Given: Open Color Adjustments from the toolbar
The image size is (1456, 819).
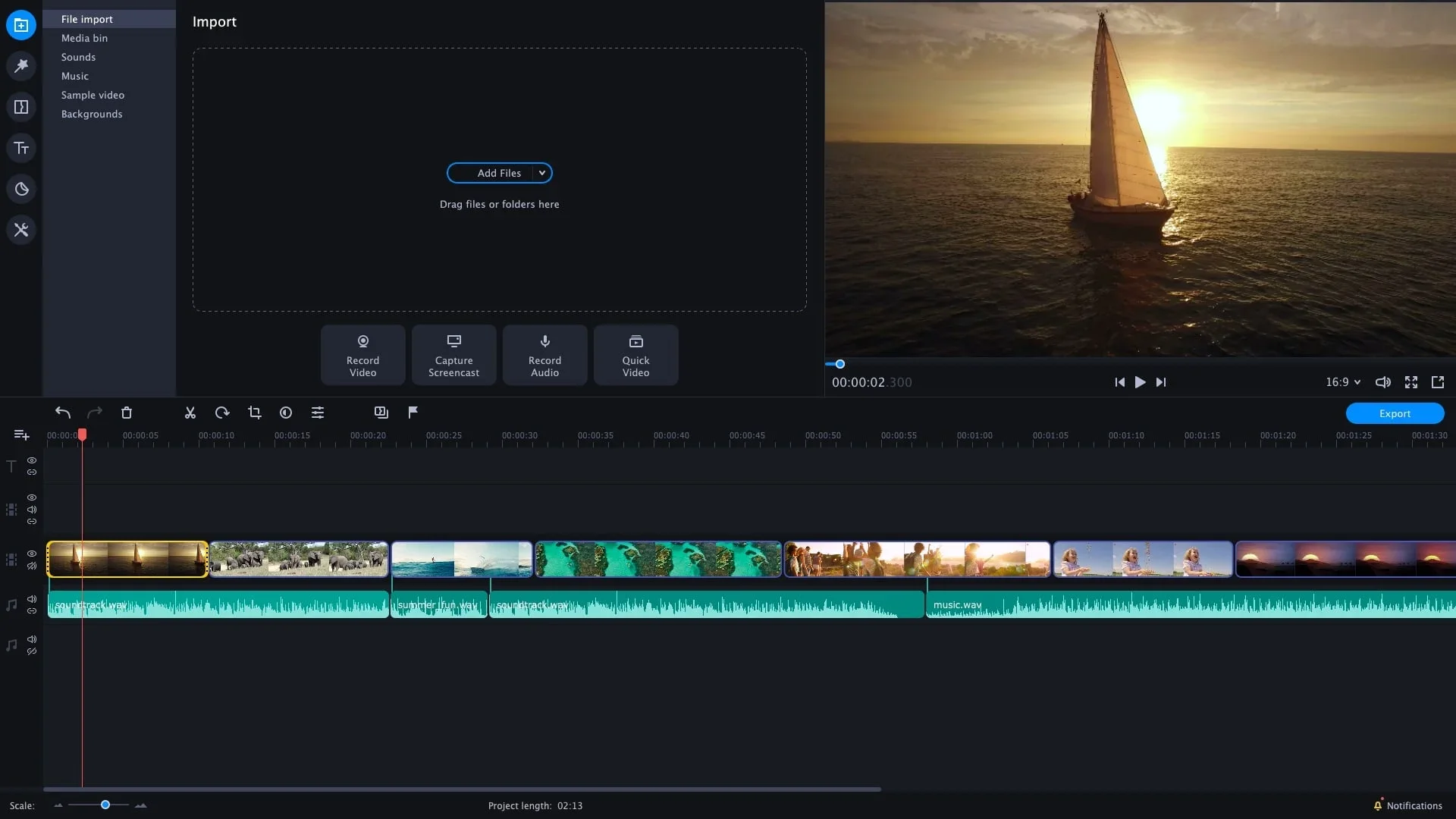Looking at the screenshot, I should click(x=285, y=413).
